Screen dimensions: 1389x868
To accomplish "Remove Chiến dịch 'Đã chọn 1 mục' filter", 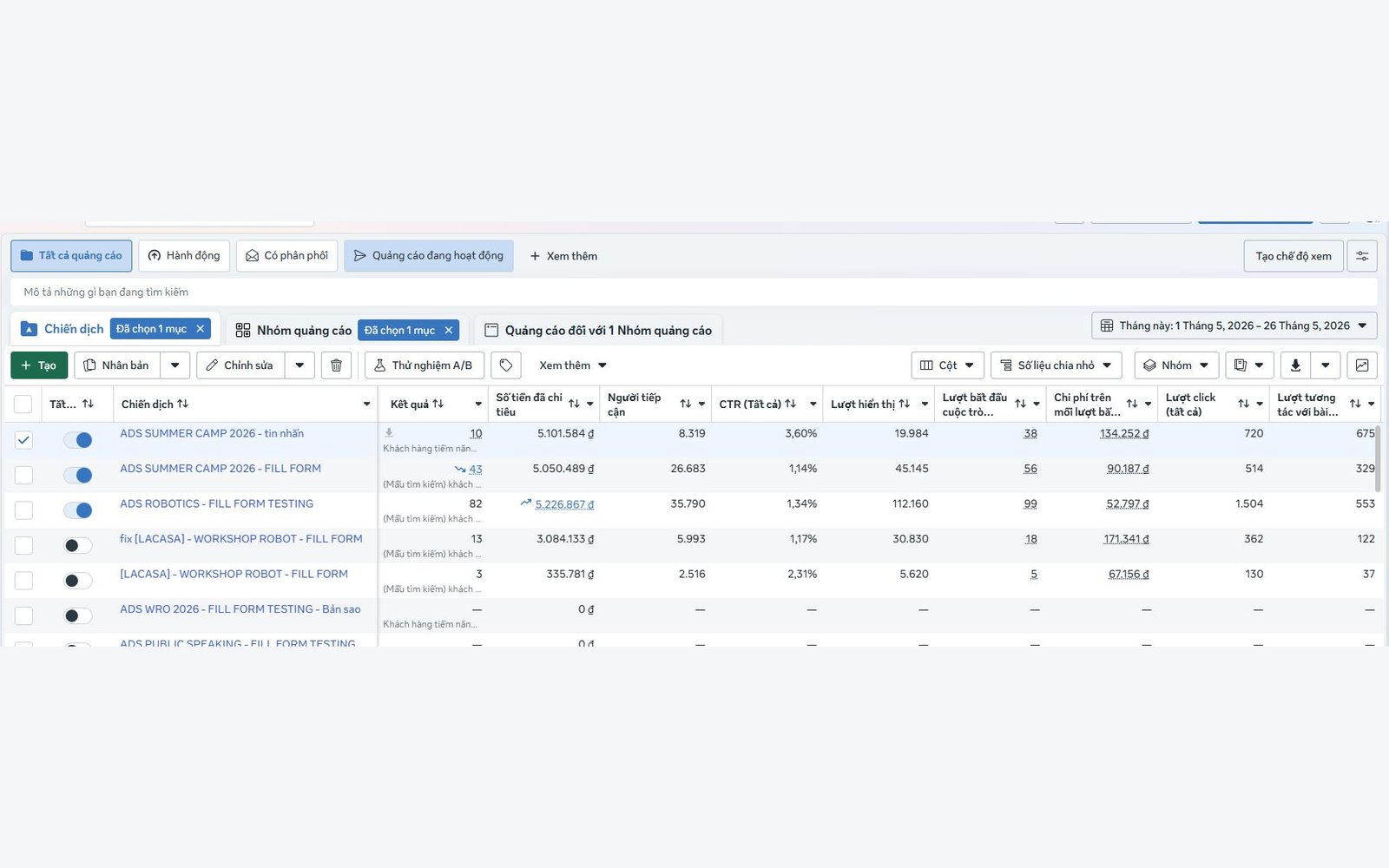I will pyautogui.click(x=201, y=329).
